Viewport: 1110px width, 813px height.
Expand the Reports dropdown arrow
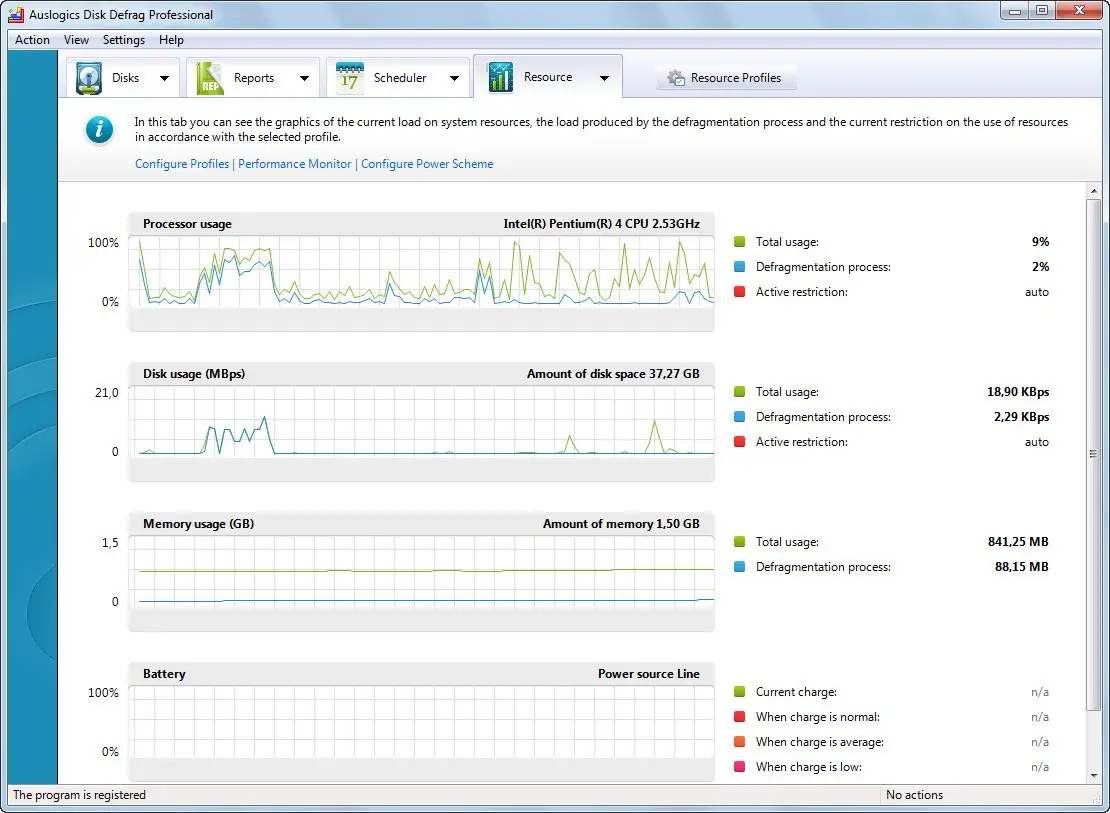coord(304,78)
